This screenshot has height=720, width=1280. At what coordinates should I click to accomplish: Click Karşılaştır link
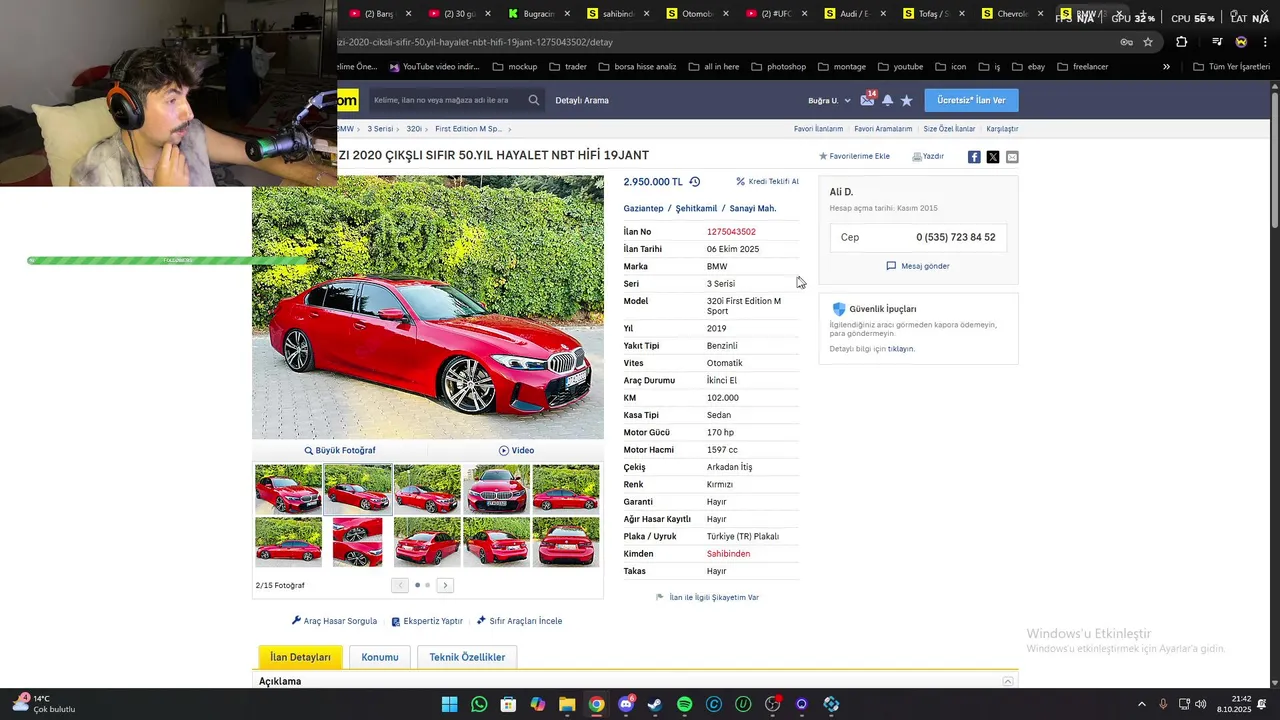(1002, 129)
